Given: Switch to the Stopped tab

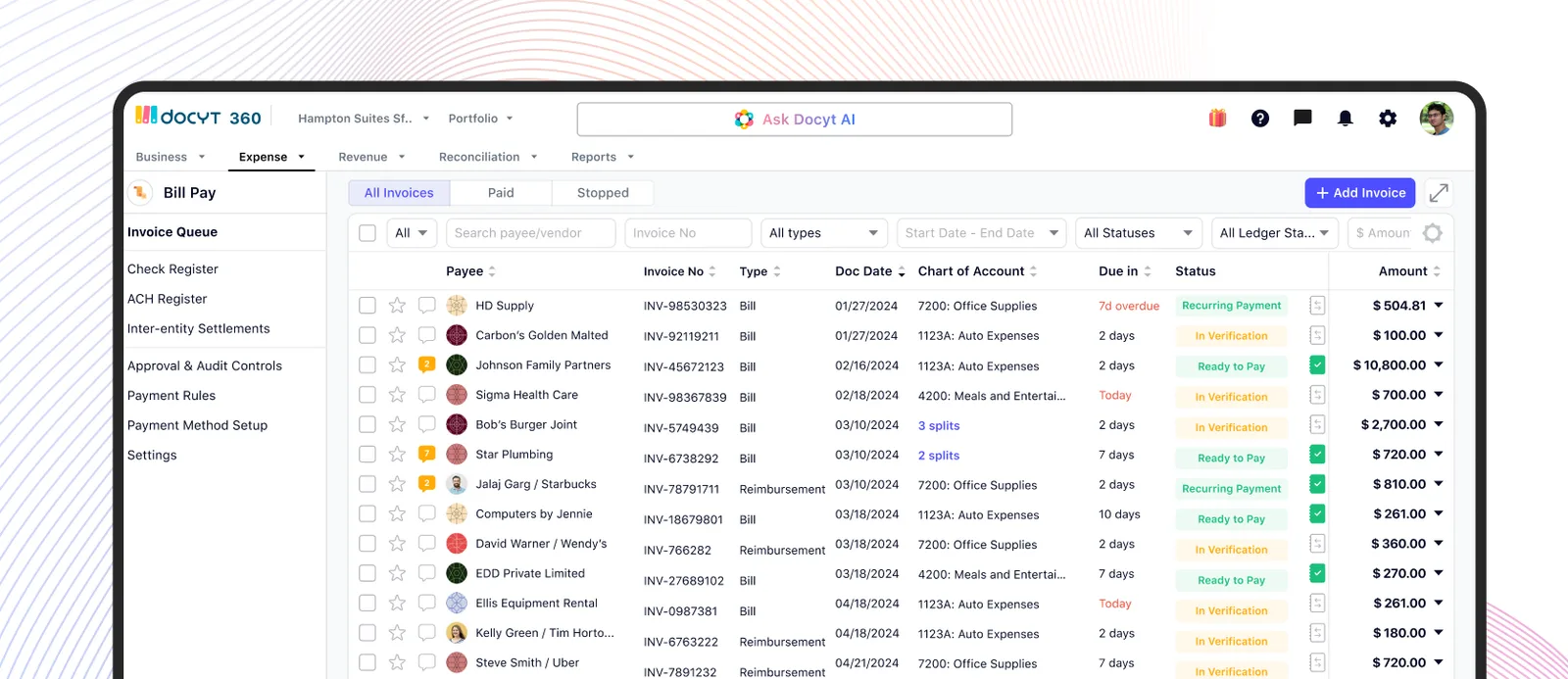Looking at the screenshot, I should pos(603,193).
